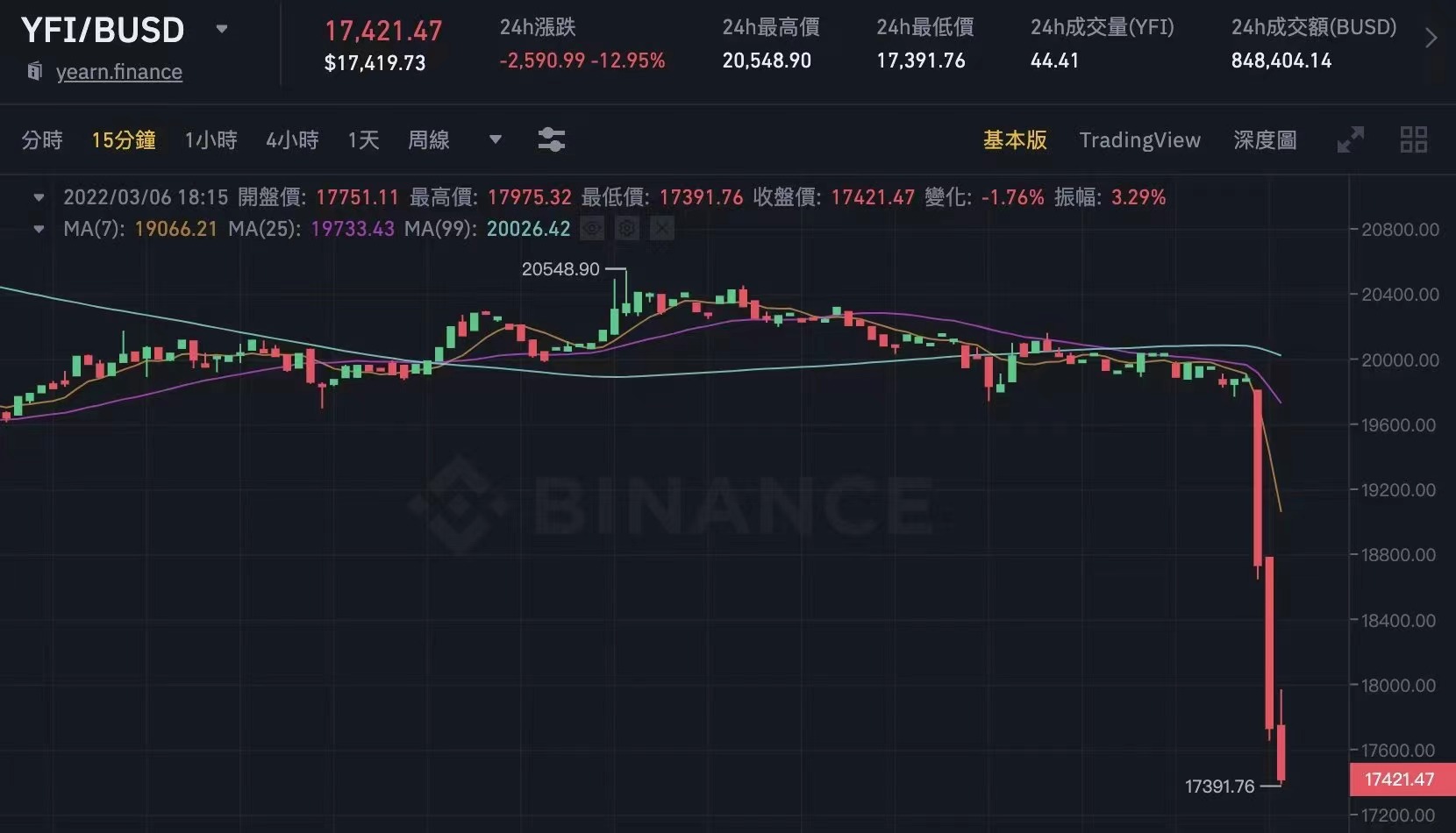Toggle MA indicator visibility eye icon
This screenshot has width=1456, height=833.
click(593, 229)
